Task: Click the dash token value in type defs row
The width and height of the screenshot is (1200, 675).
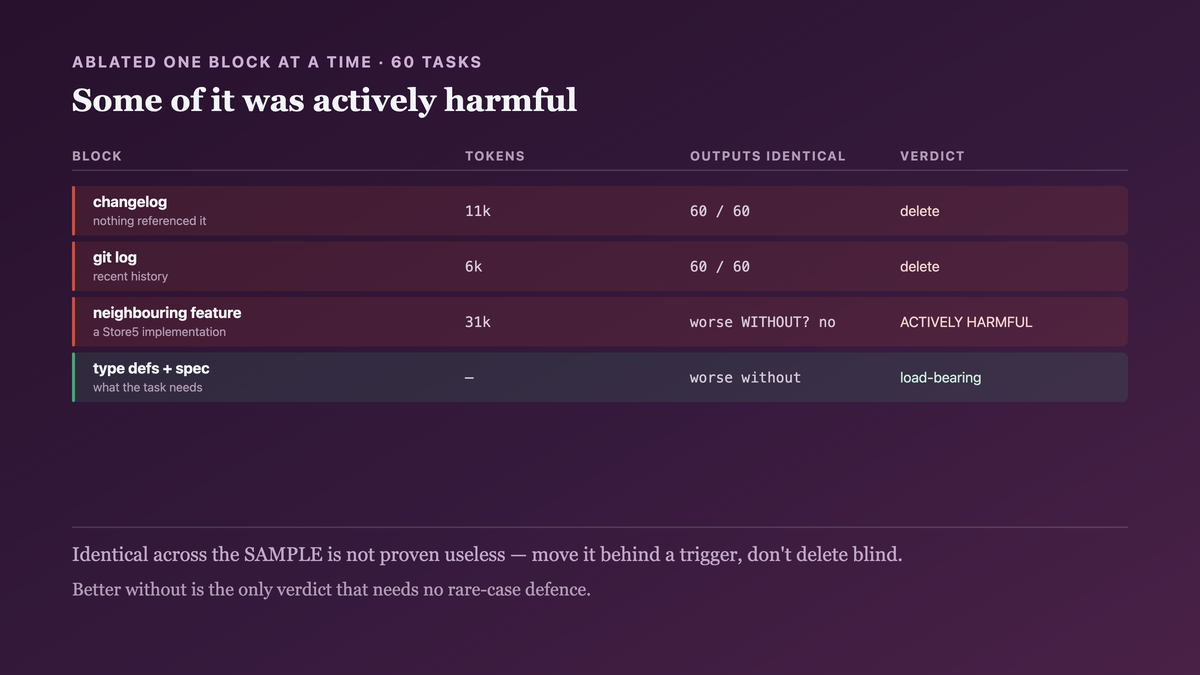Action: [x=470, y=378]
